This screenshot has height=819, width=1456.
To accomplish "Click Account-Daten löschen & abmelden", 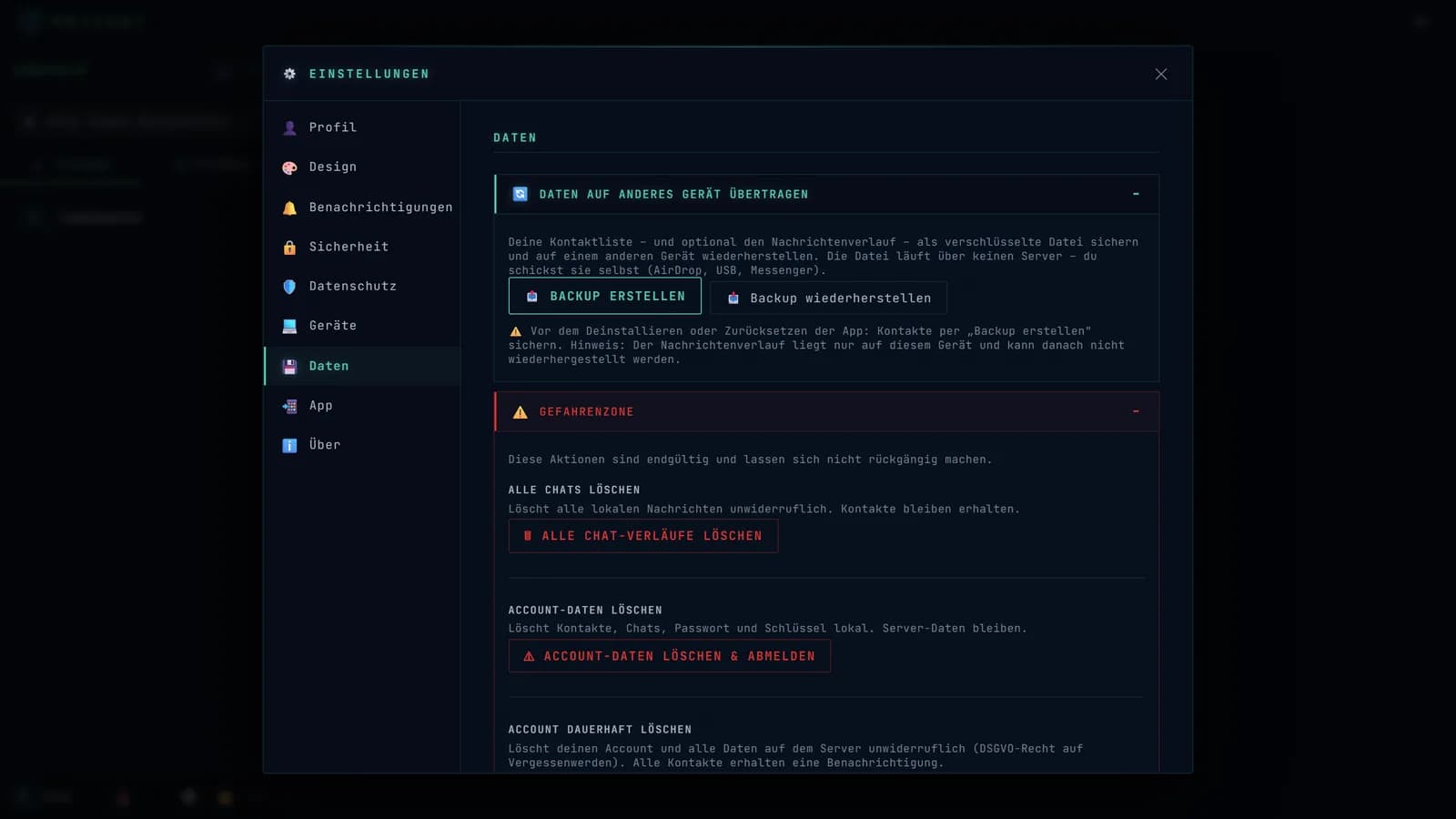I will click(670, 656).
